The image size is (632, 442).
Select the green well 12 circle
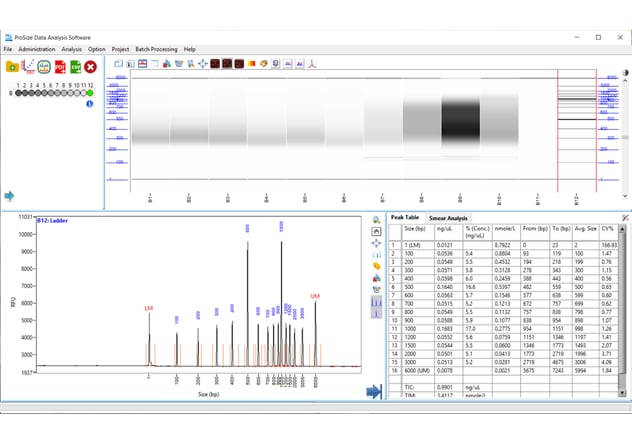(89, 93)
